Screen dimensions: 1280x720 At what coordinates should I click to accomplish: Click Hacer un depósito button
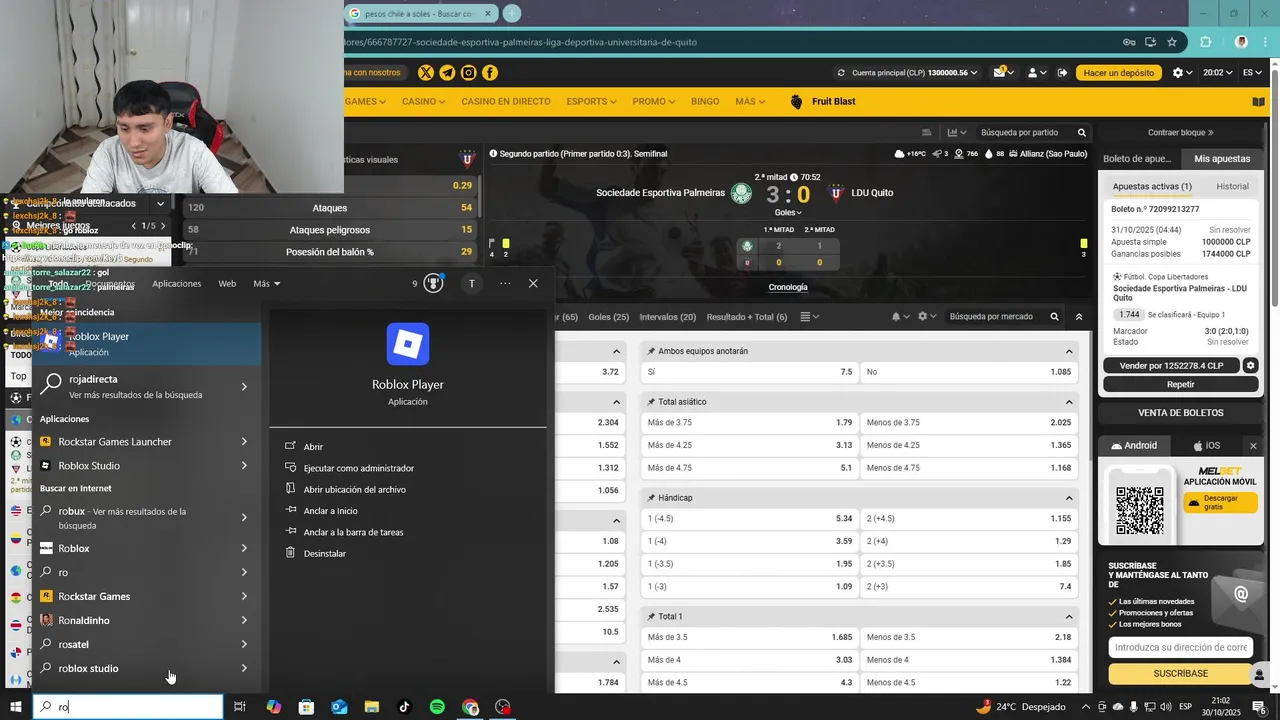pyautogui.click(x=1119, y=72)
